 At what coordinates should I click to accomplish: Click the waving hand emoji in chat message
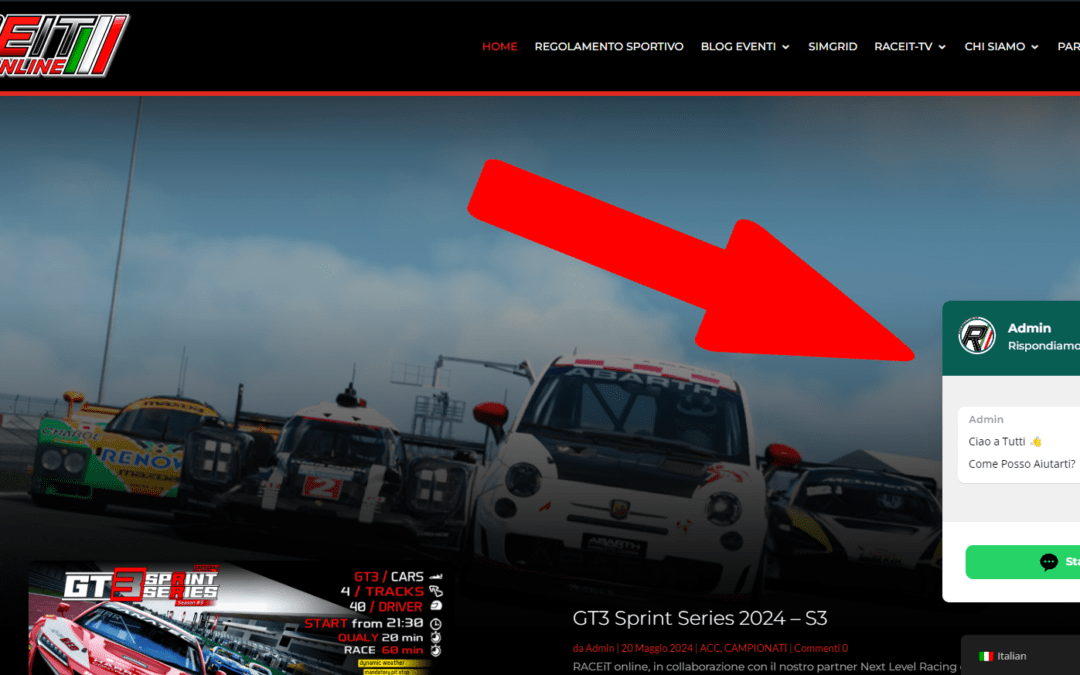[1036, 442]
